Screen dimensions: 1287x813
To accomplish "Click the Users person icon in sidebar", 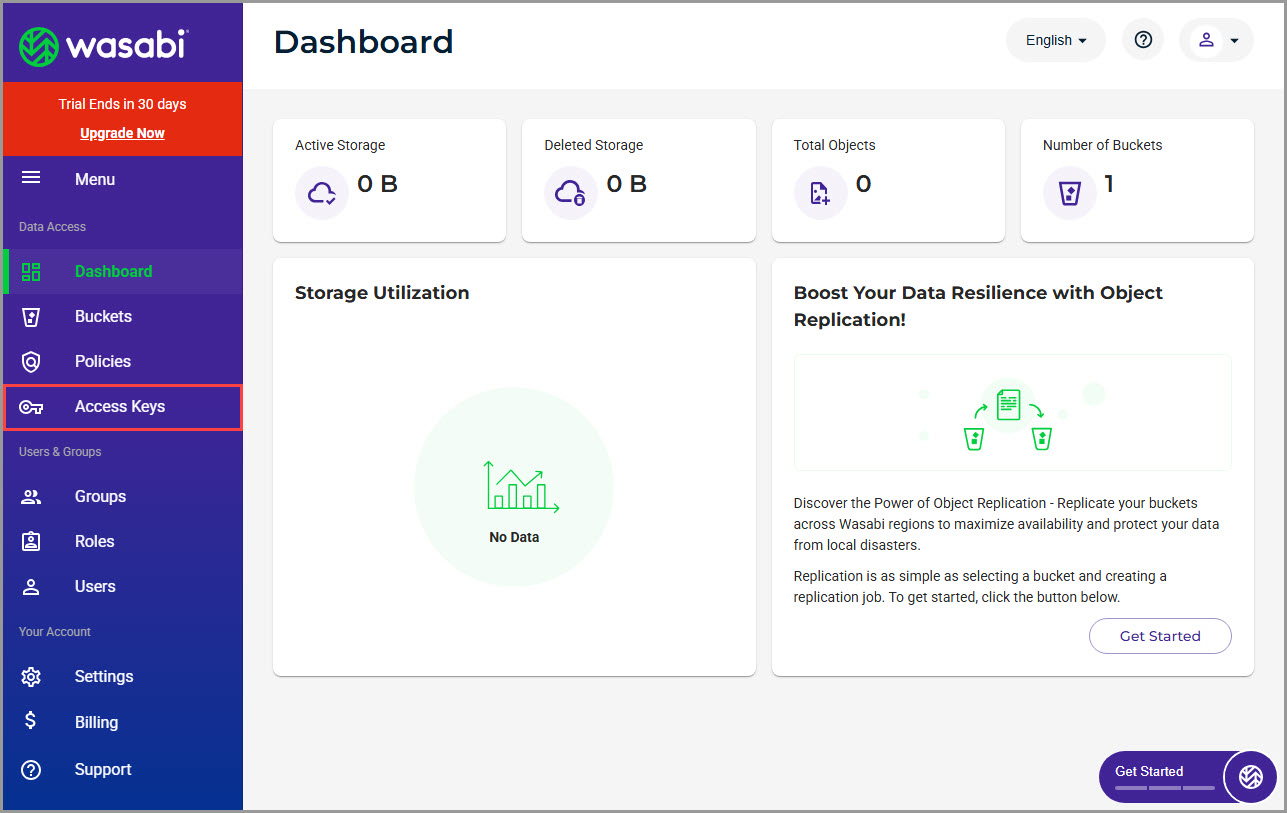I will click(x=31, y=587).
